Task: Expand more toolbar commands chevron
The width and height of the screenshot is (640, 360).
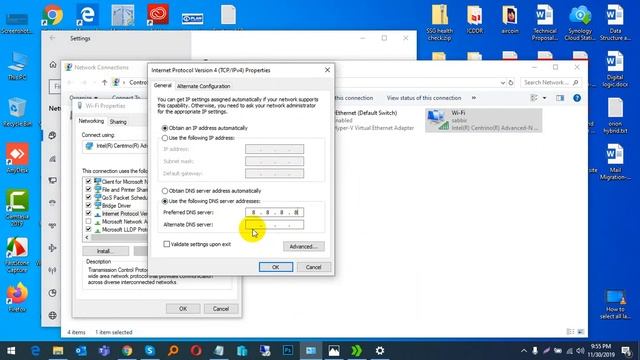Action: [x=473, y=98]
